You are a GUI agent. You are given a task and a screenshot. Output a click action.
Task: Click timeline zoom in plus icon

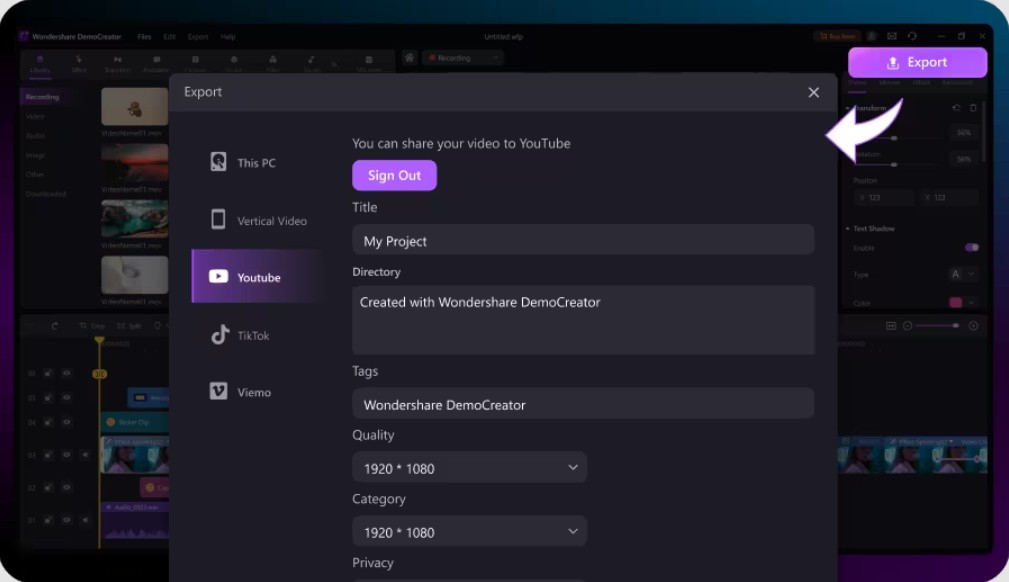pyautogui.click(x=973, y=326)
